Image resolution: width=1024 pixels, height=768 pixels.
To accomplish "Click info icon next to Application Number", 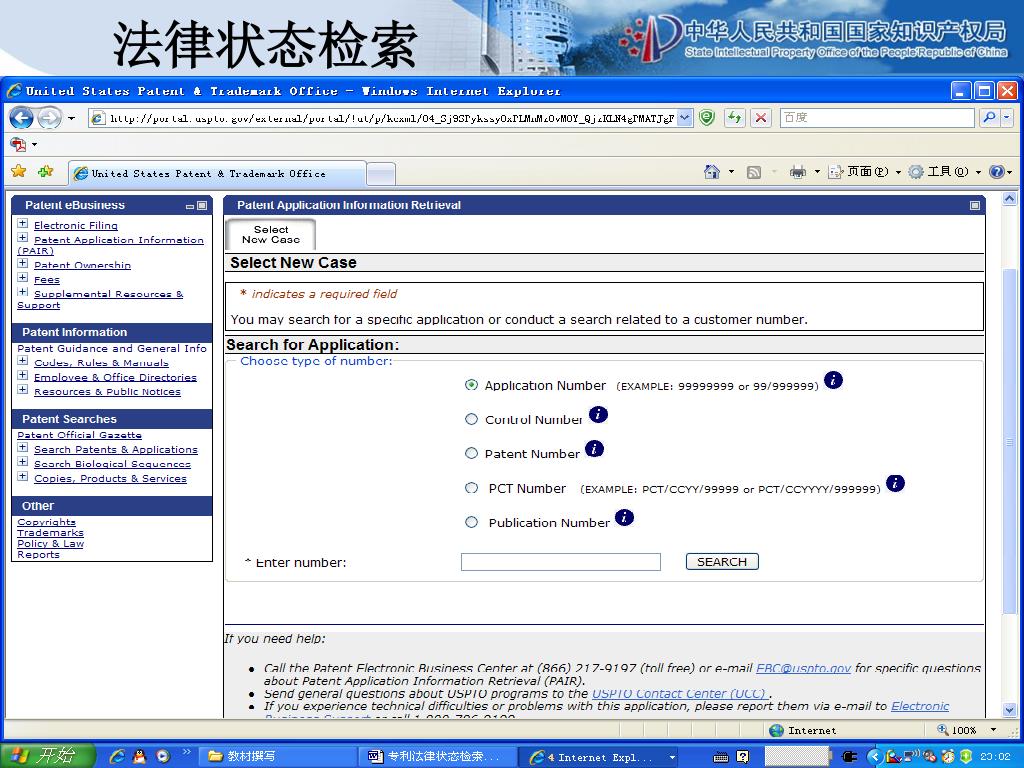I will point(833,380).
